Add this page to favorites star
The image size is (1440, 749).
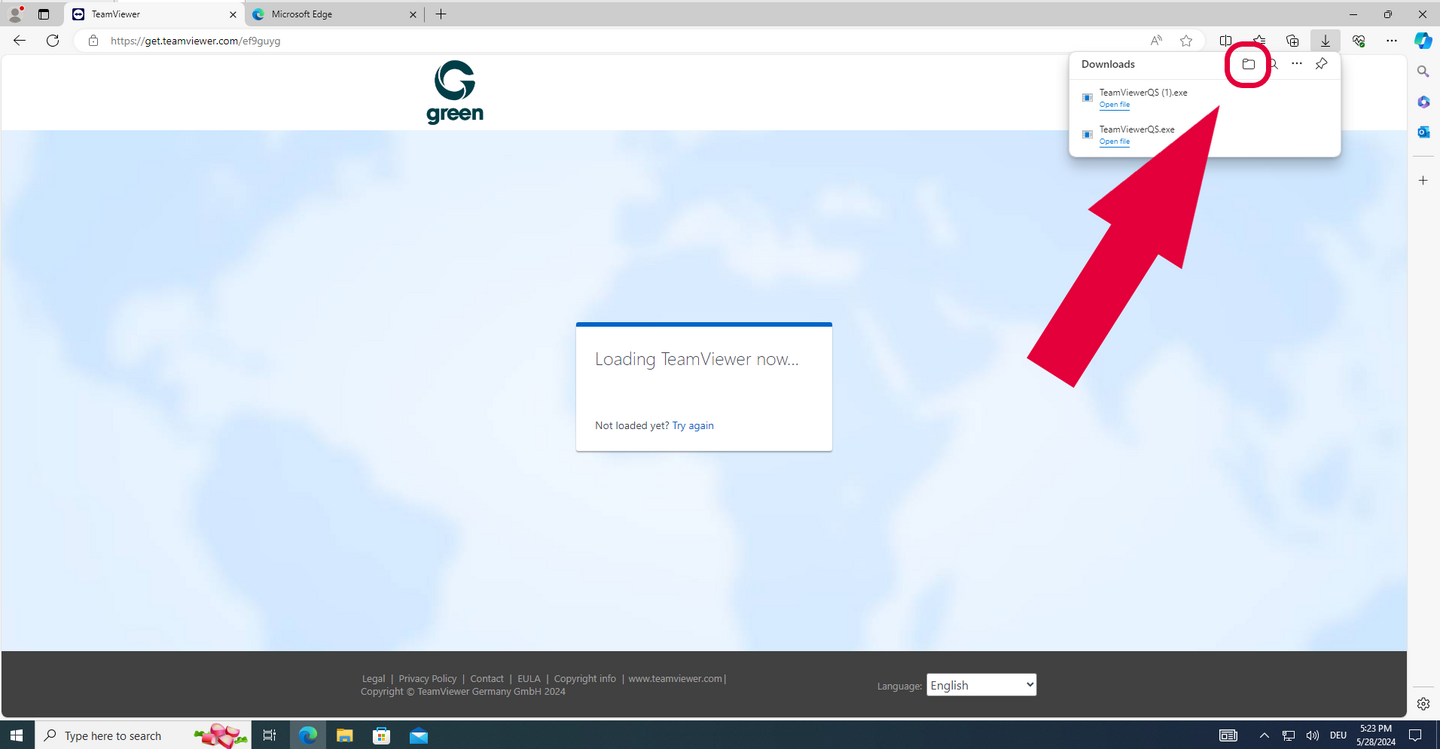(x=1186, y=41)
